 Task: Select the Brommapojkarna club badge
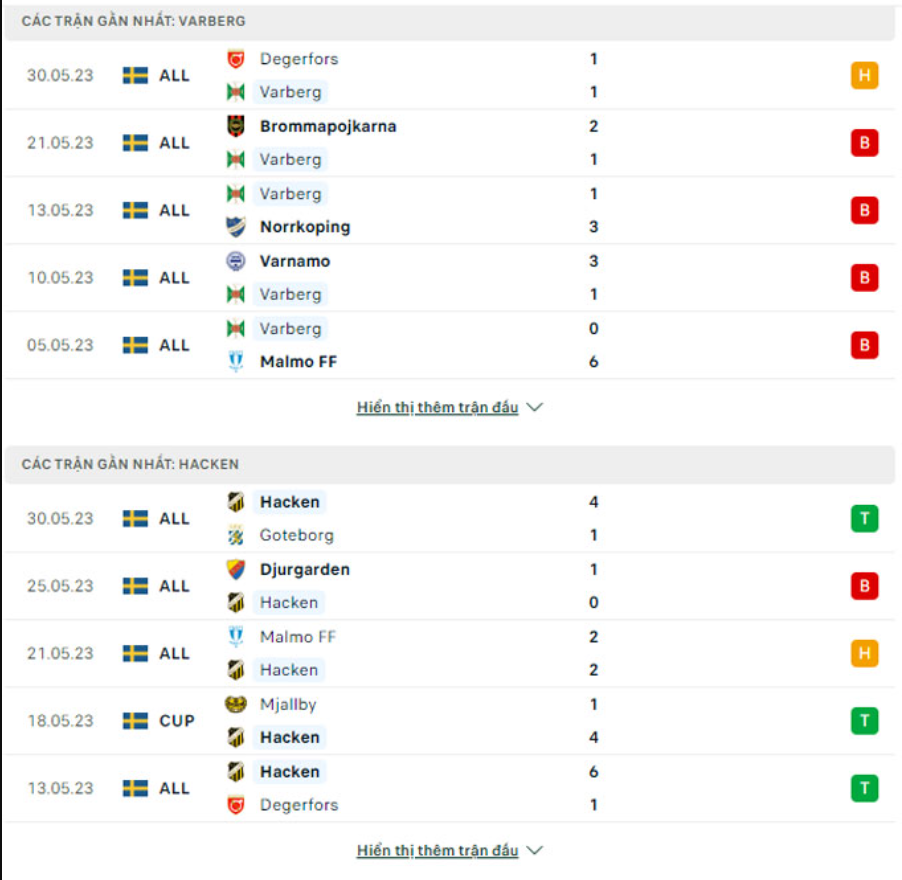tap(234, 126)
